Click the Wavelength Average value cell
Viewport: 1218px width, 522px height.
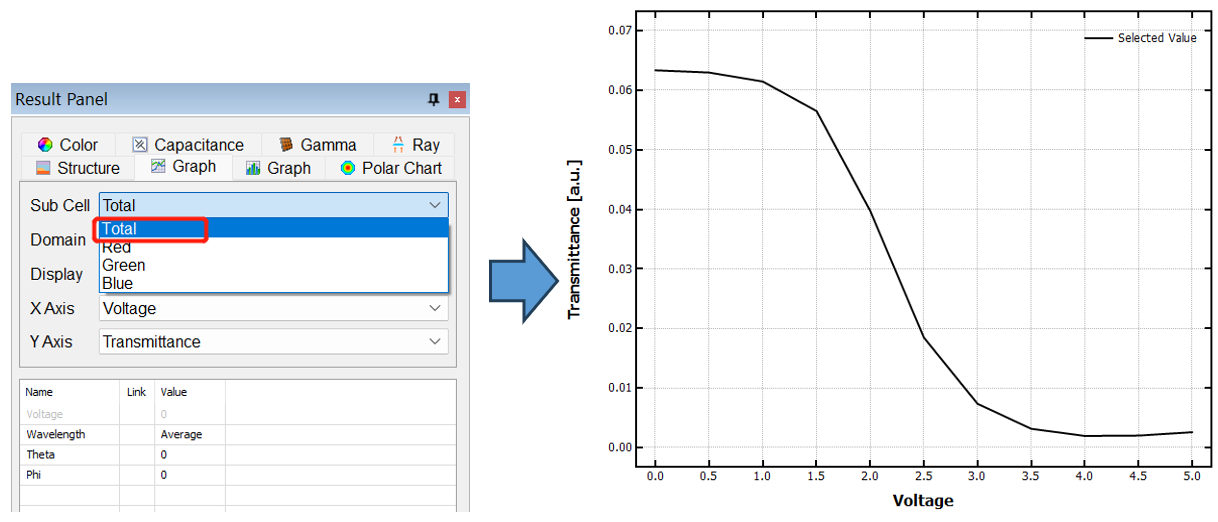189,435
